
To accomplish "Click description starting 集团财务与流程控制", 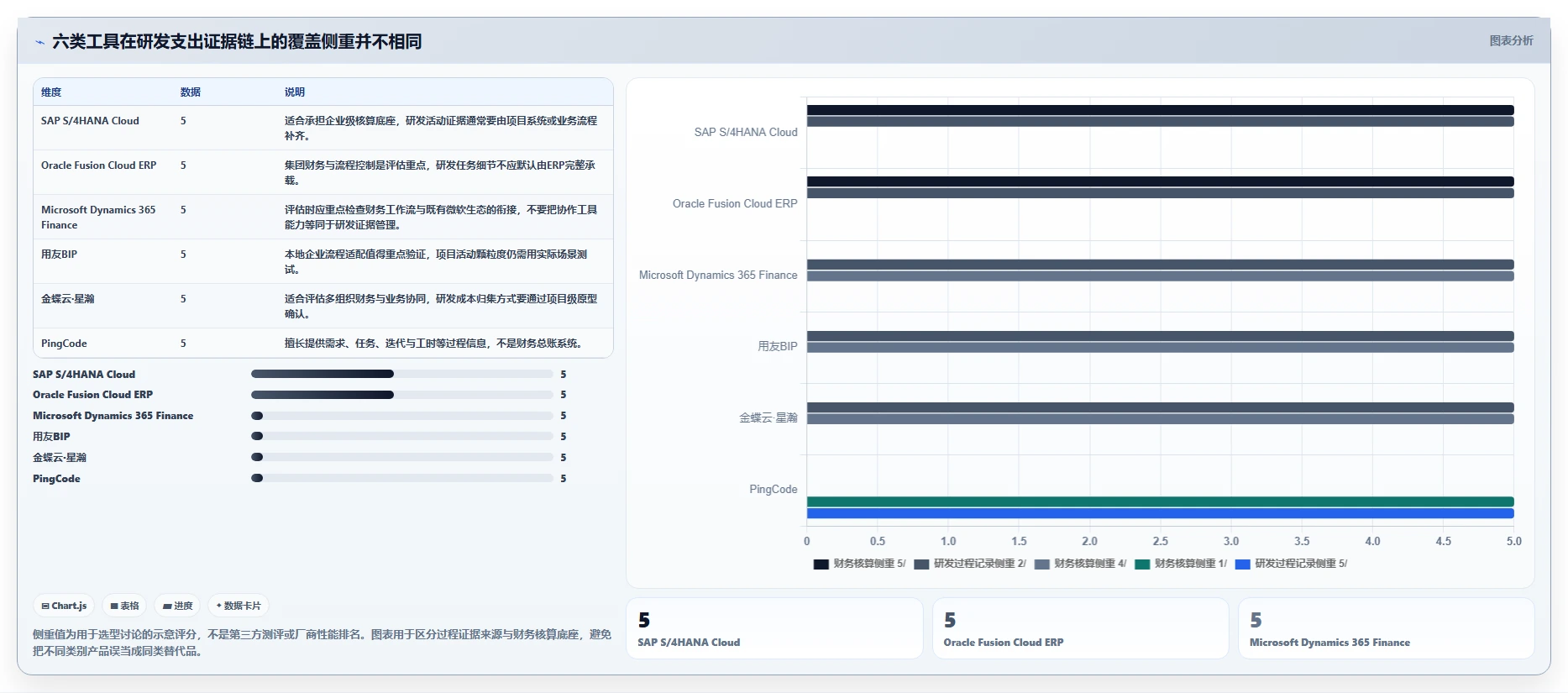I will click(440, 173).
